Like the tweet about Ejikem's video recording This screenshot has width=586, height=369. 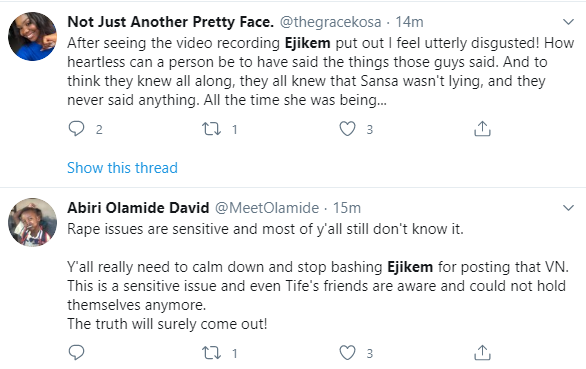(347, 129)
